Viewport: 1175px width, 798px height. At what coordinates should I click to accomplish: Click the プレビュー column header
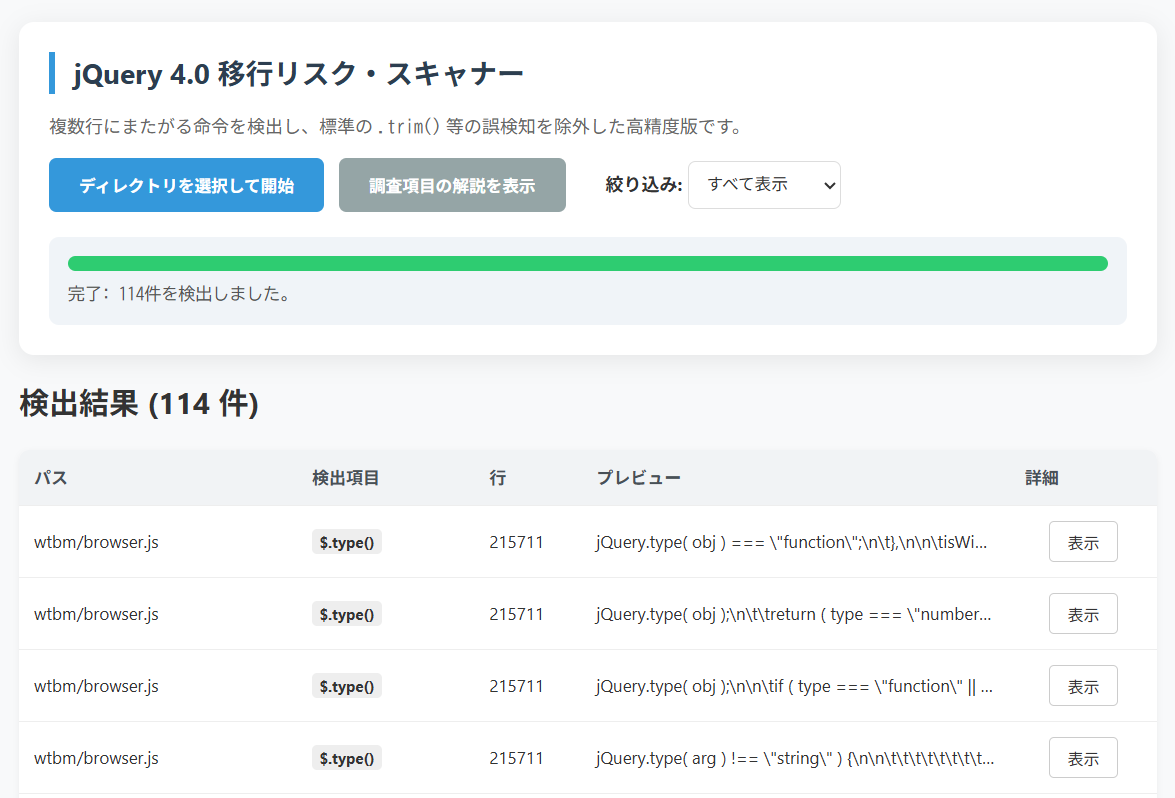tap(638, 478)
